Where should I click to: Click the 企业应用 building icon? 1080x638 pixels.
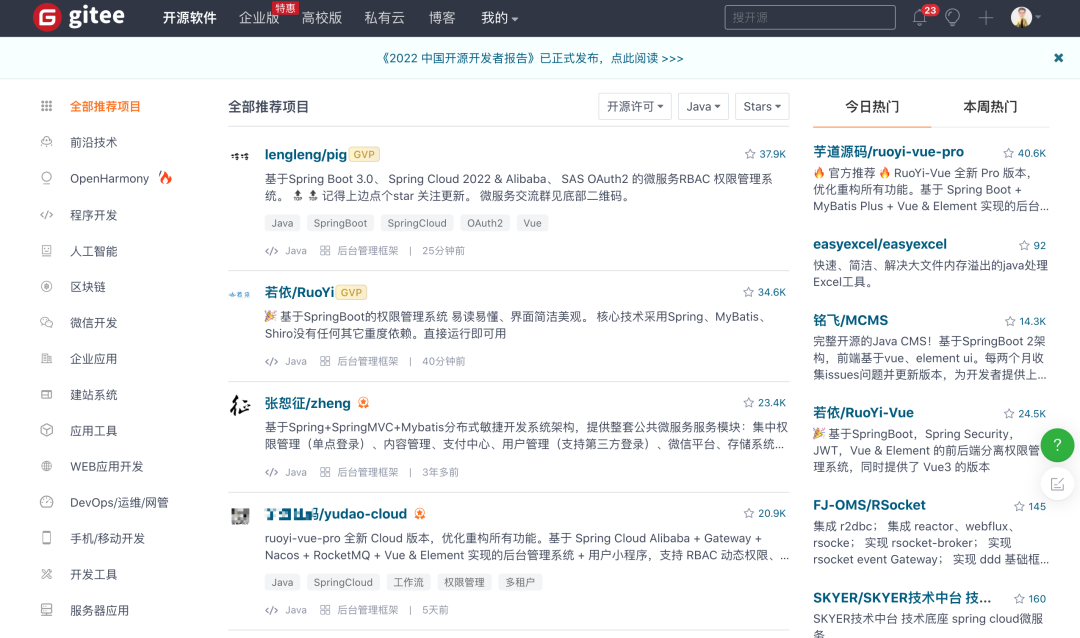46,358
